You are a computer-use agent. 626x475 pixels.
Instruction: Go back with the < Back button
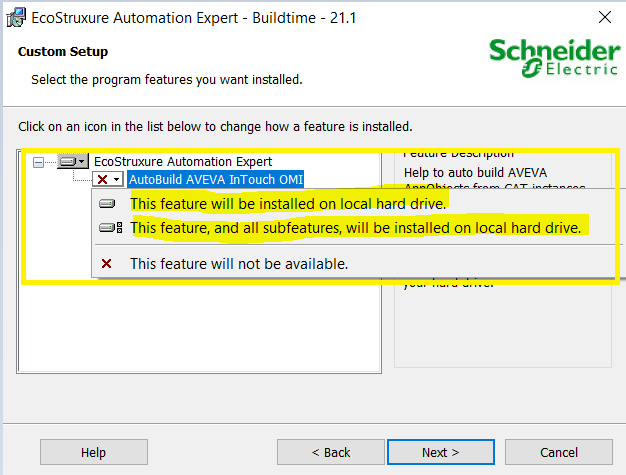pos(331,452)
